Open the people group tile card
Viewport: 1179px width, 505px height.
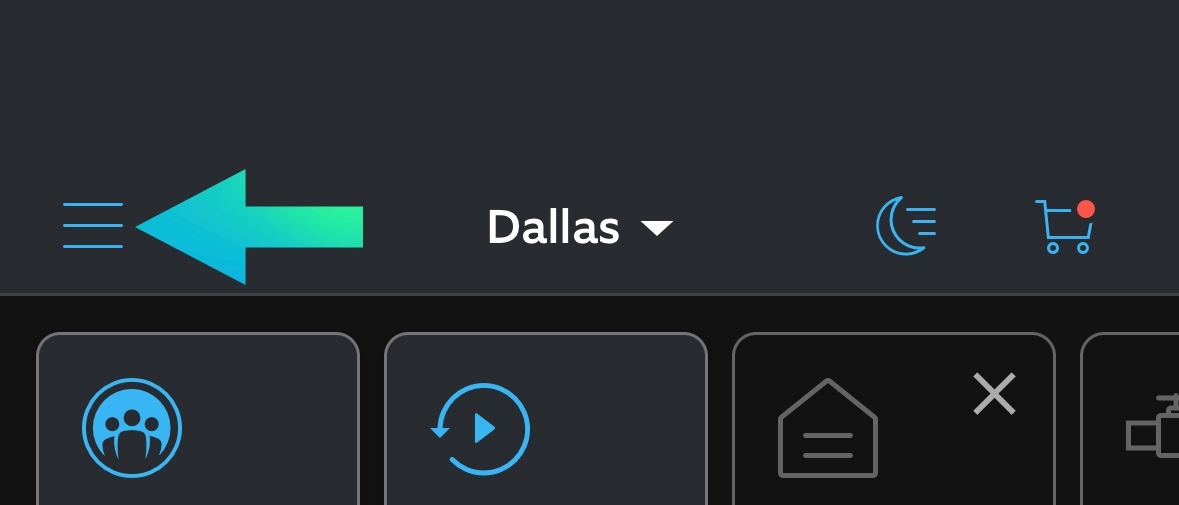pos(198,419)
